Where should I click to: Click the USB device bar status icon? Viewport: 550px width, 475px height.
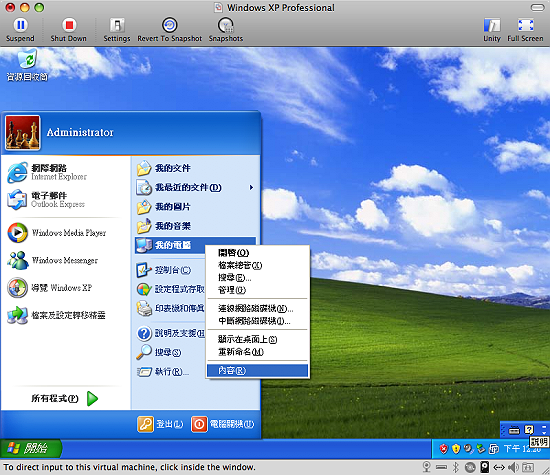click(x=441, y=467)
